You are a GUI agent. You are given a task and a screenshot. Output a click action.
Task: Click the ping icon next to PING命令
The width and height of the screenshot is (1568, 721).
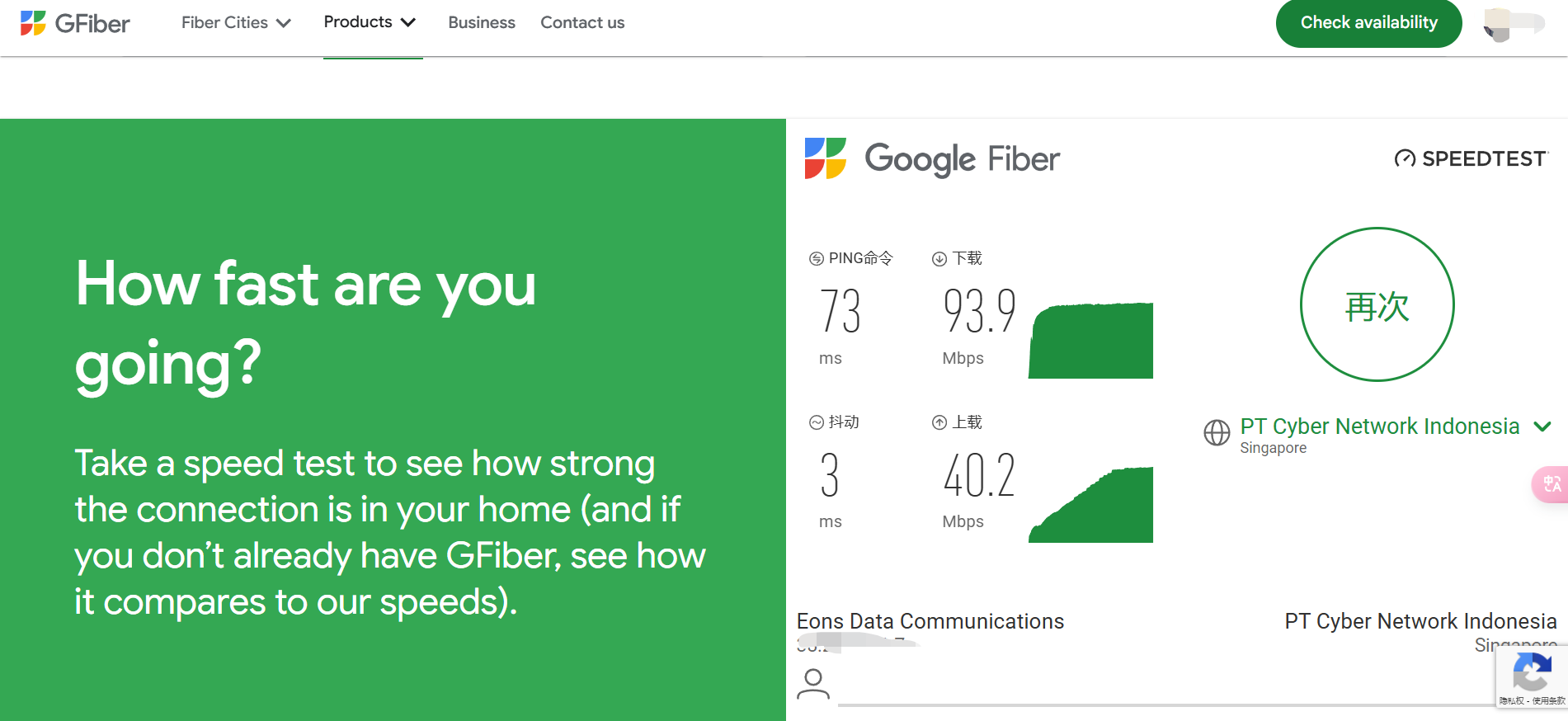pyautogui.click(x=817, y=259)
